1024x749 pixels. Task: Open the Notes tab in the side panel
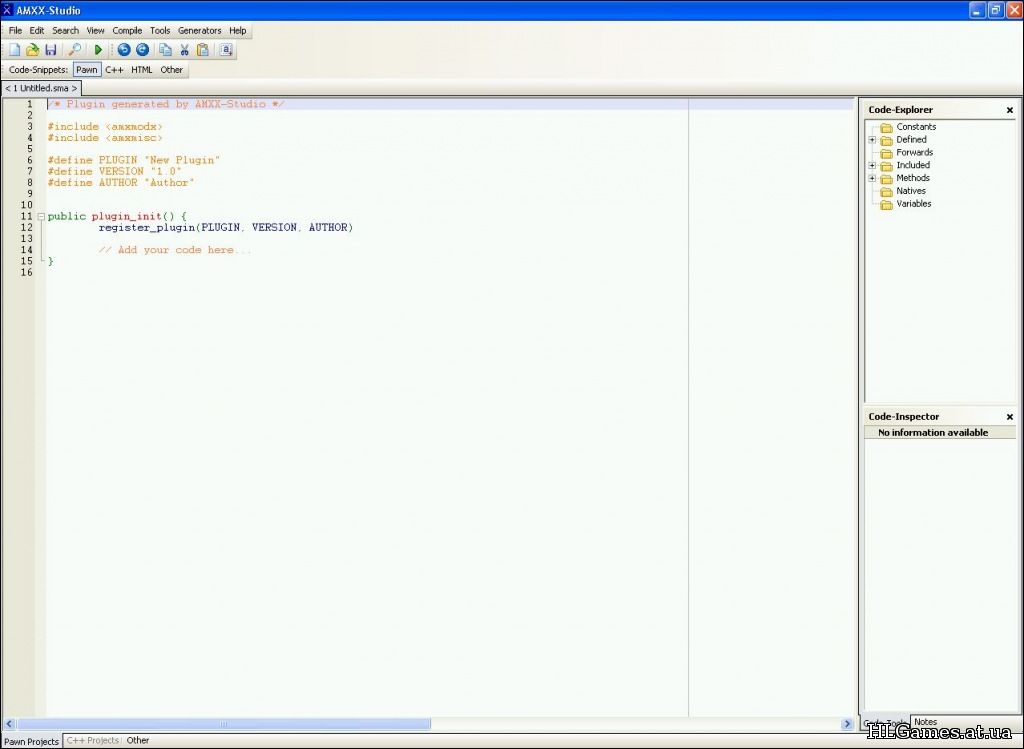click(x=925, y=722)
